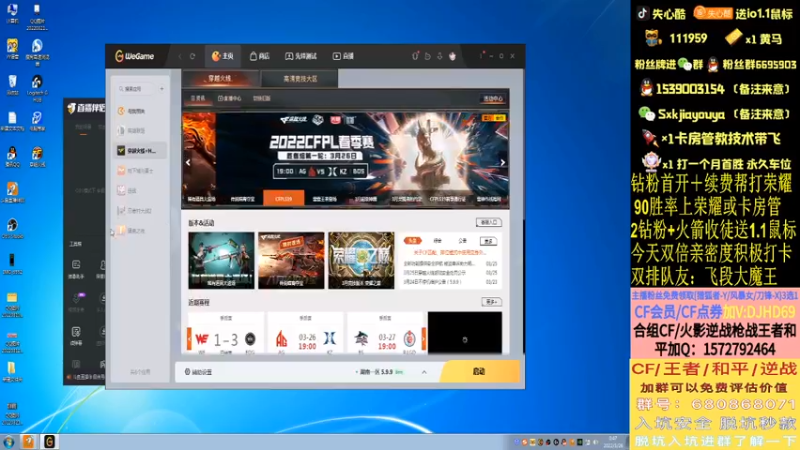Open the 主资讯 sub-tab

pyautogui.click(x=198, y=98)
